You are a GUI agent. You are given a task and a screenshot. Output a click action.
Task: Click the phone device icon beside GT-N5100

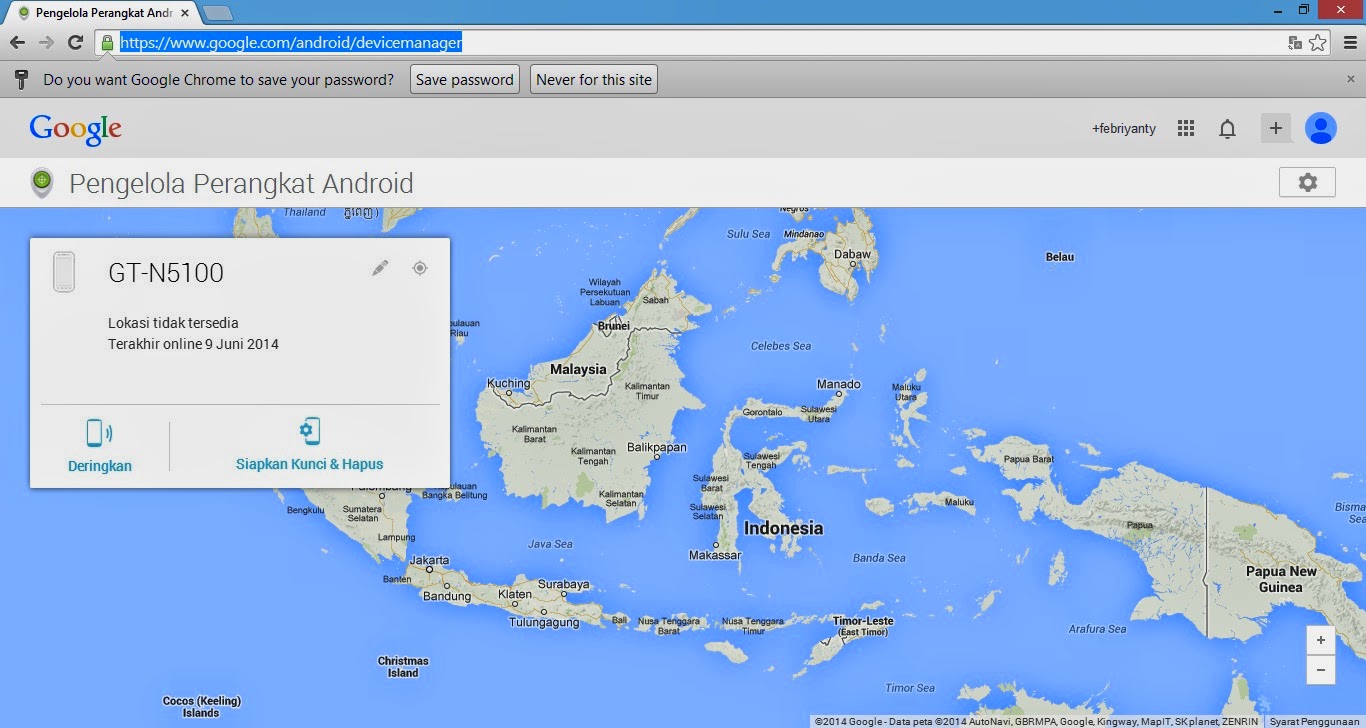[x=64, y=272]
